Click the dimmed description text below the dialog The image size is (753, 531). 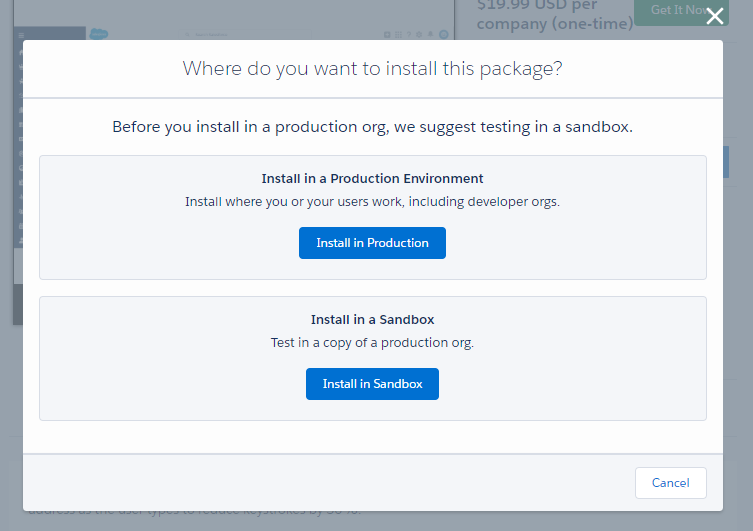pyautogui.click(x=200, y=517)
